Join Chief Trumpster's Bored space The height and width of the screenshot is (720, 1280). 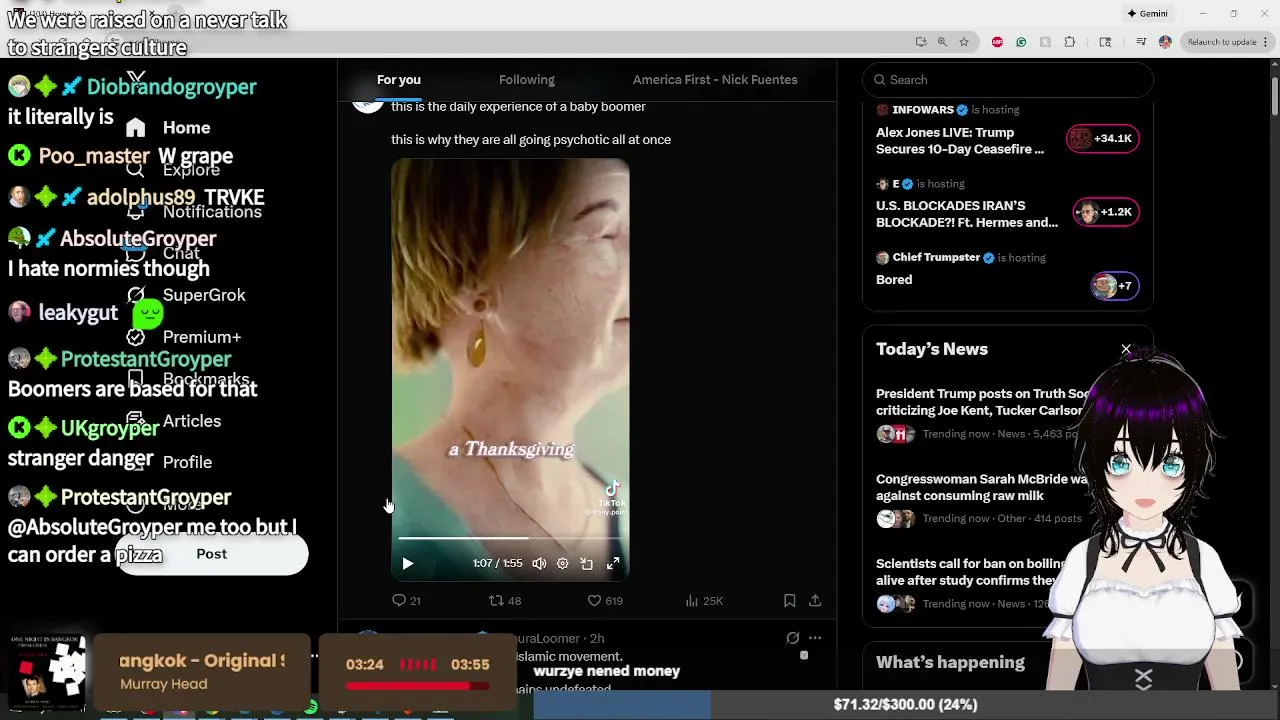[x=894, y=280]
